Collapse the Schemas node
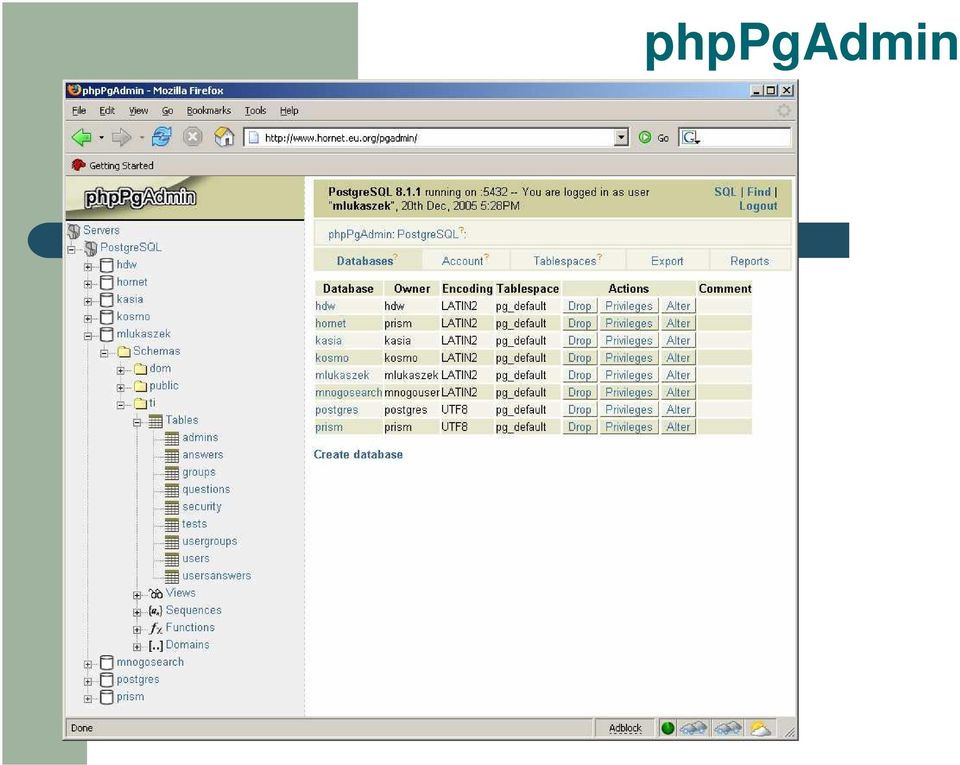960x765 pixels. point(105,353)
